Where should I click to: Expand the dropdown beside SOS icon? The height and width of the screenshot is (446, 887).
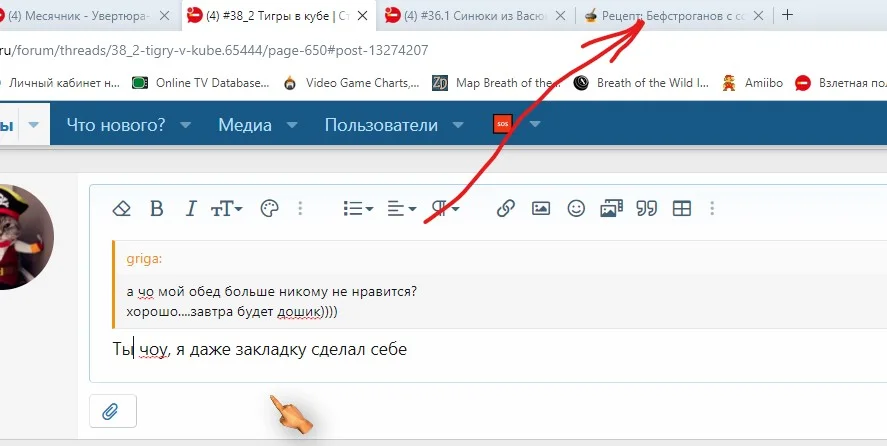[x=535, y=124]
